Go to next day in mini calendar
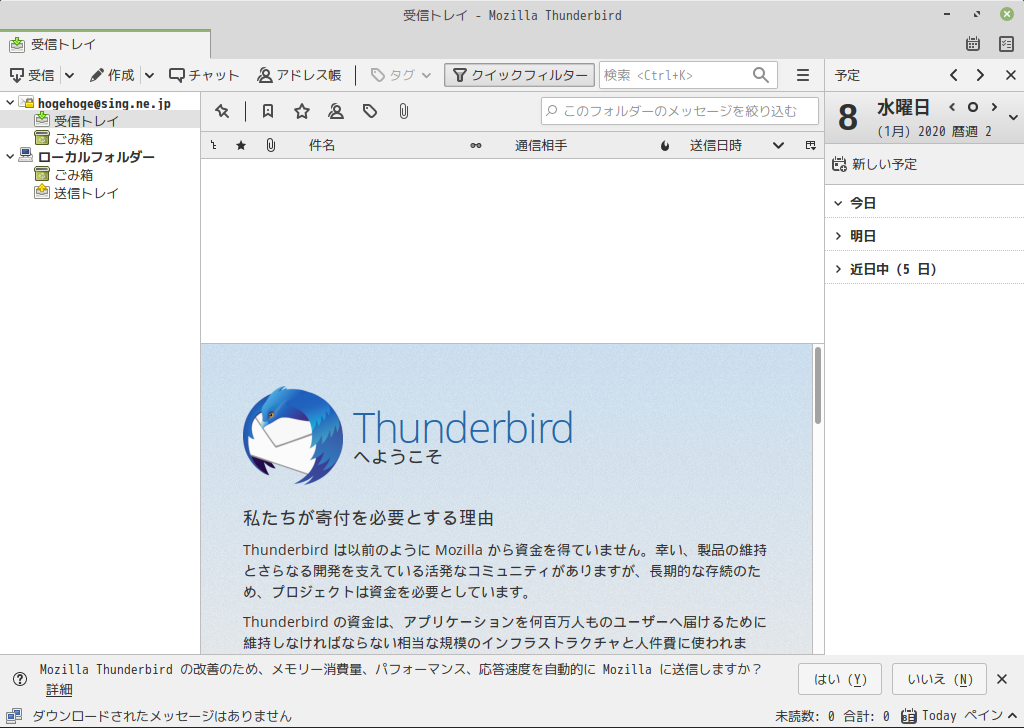This screenshot has height=728, width=1024. pyautogui.click(x=994, y=107)
